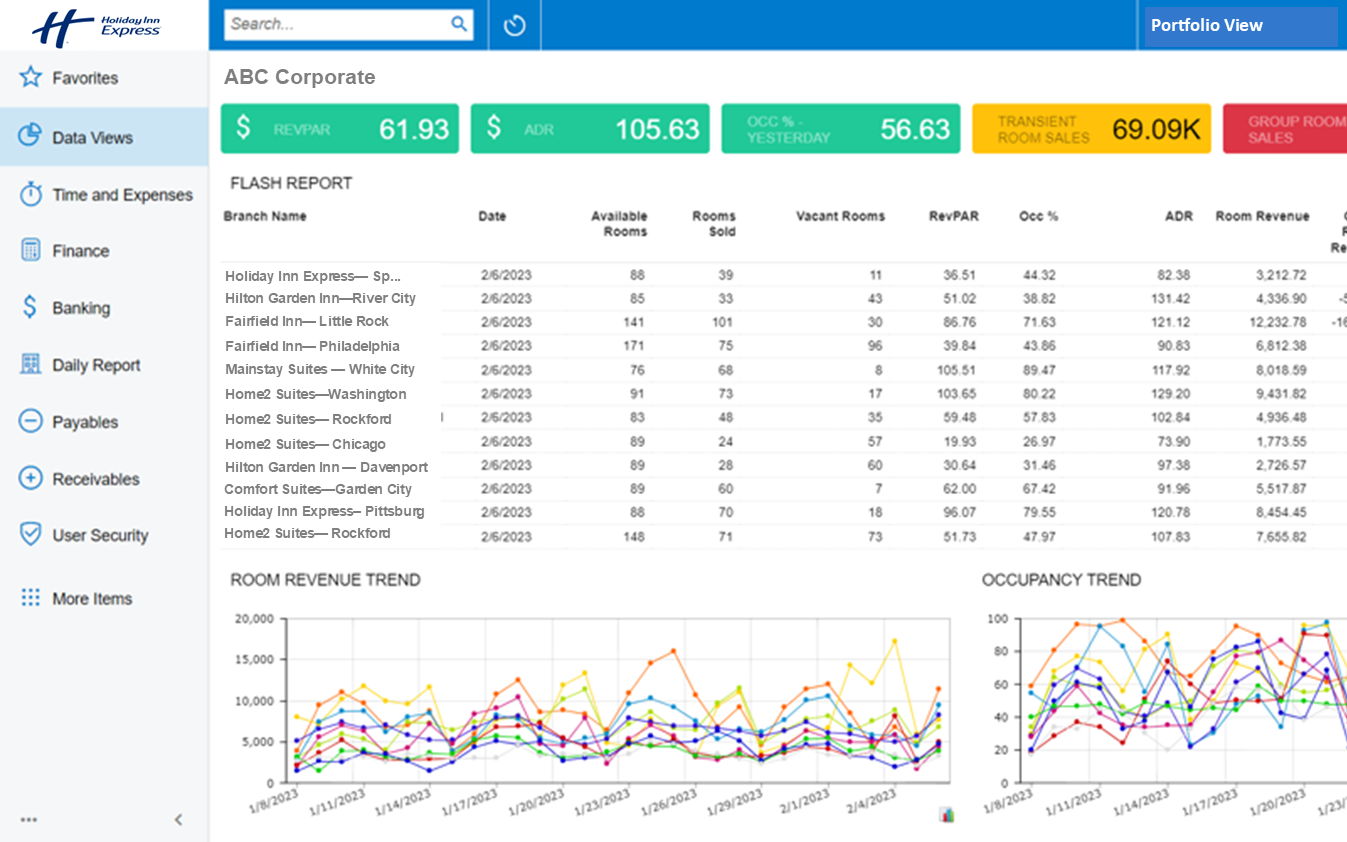This screenshot has height=842, width=1347.
Task: Open the Daily Report building icon
Action: tap(31, 364)
